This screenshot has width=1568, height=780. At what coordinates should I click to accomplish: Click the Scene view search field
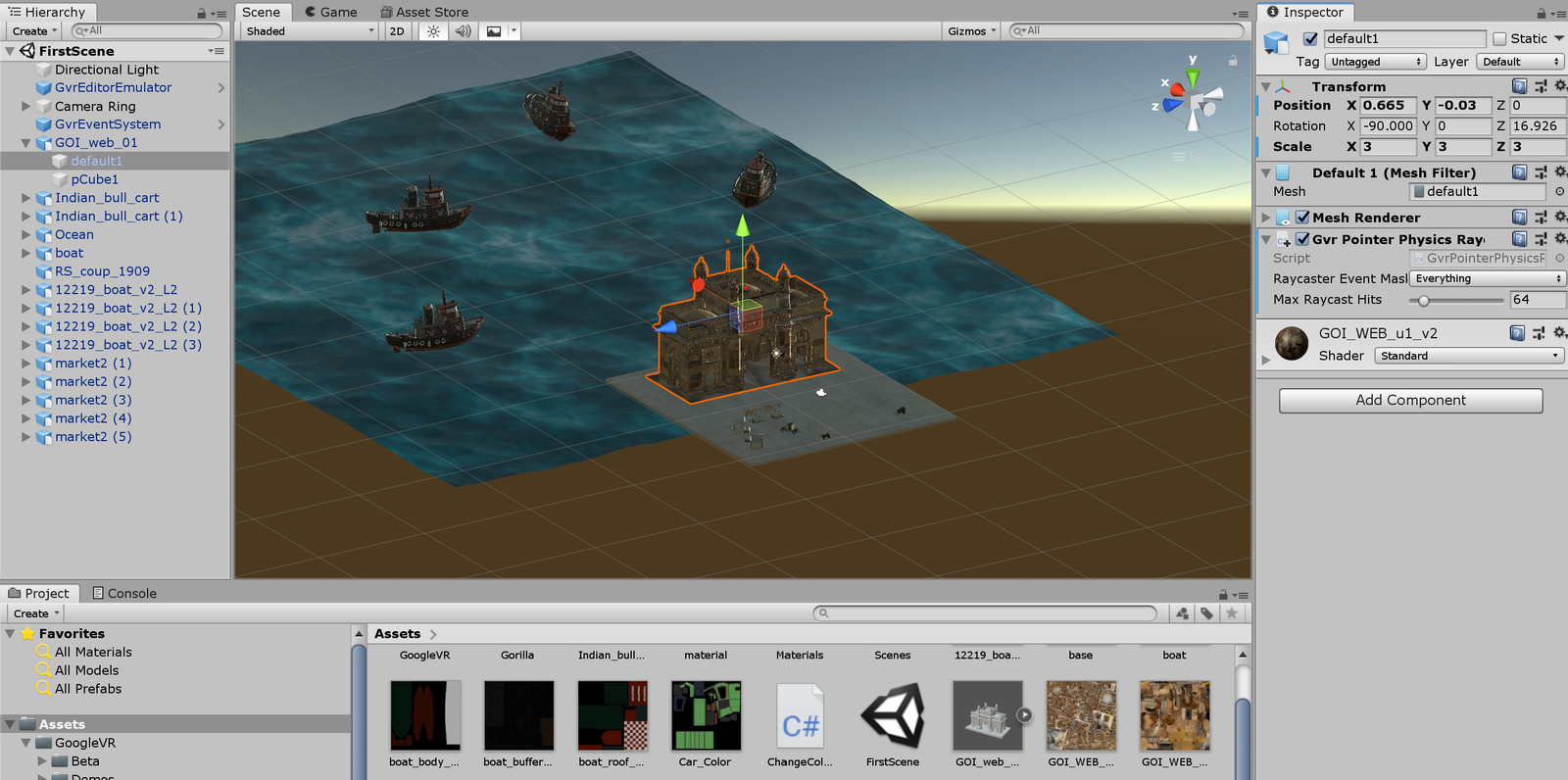click(1125, 31)
